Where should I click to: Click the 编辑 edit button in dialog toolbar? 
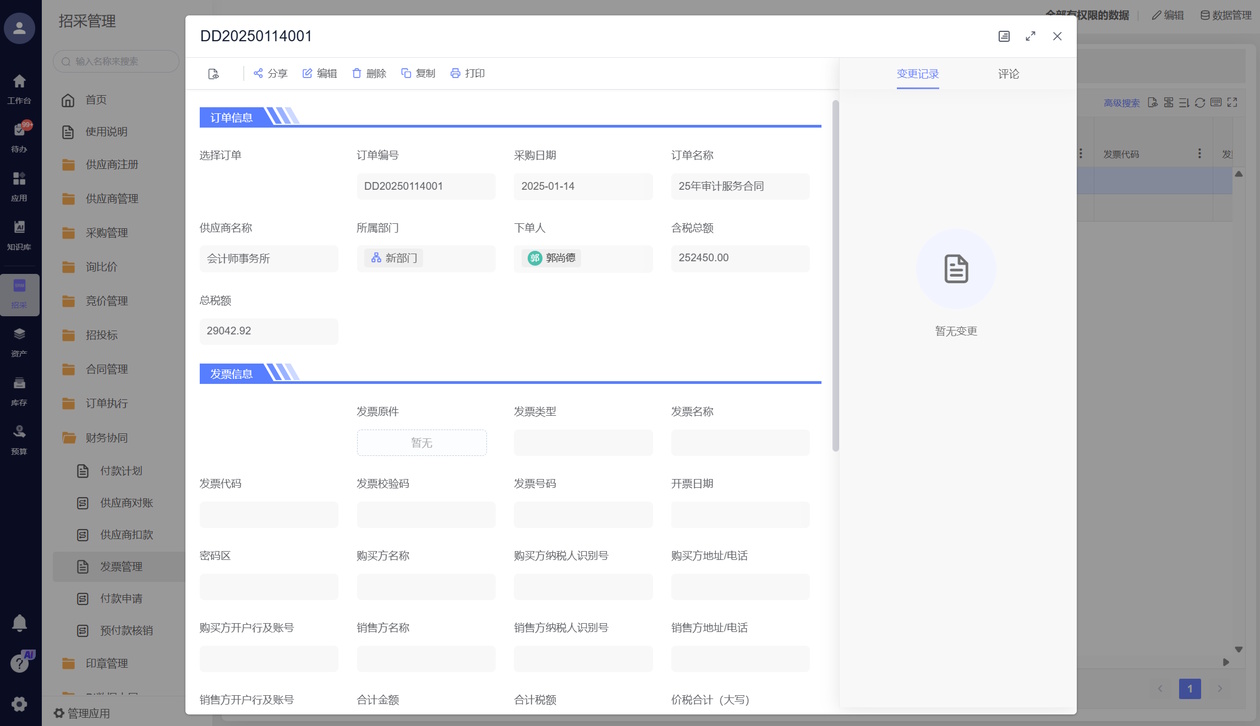319,74
